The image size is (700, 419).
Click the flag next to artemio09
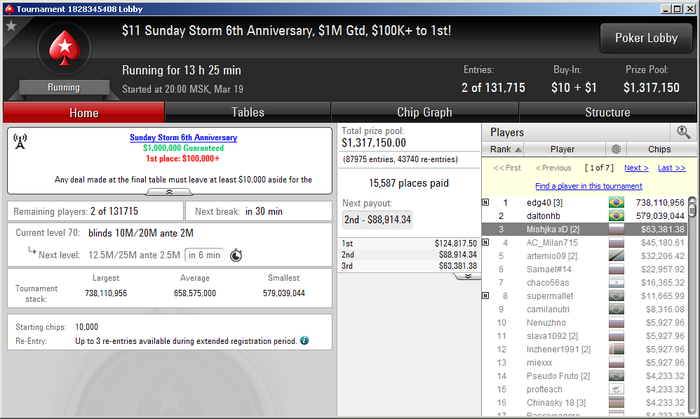click(617, 256)
